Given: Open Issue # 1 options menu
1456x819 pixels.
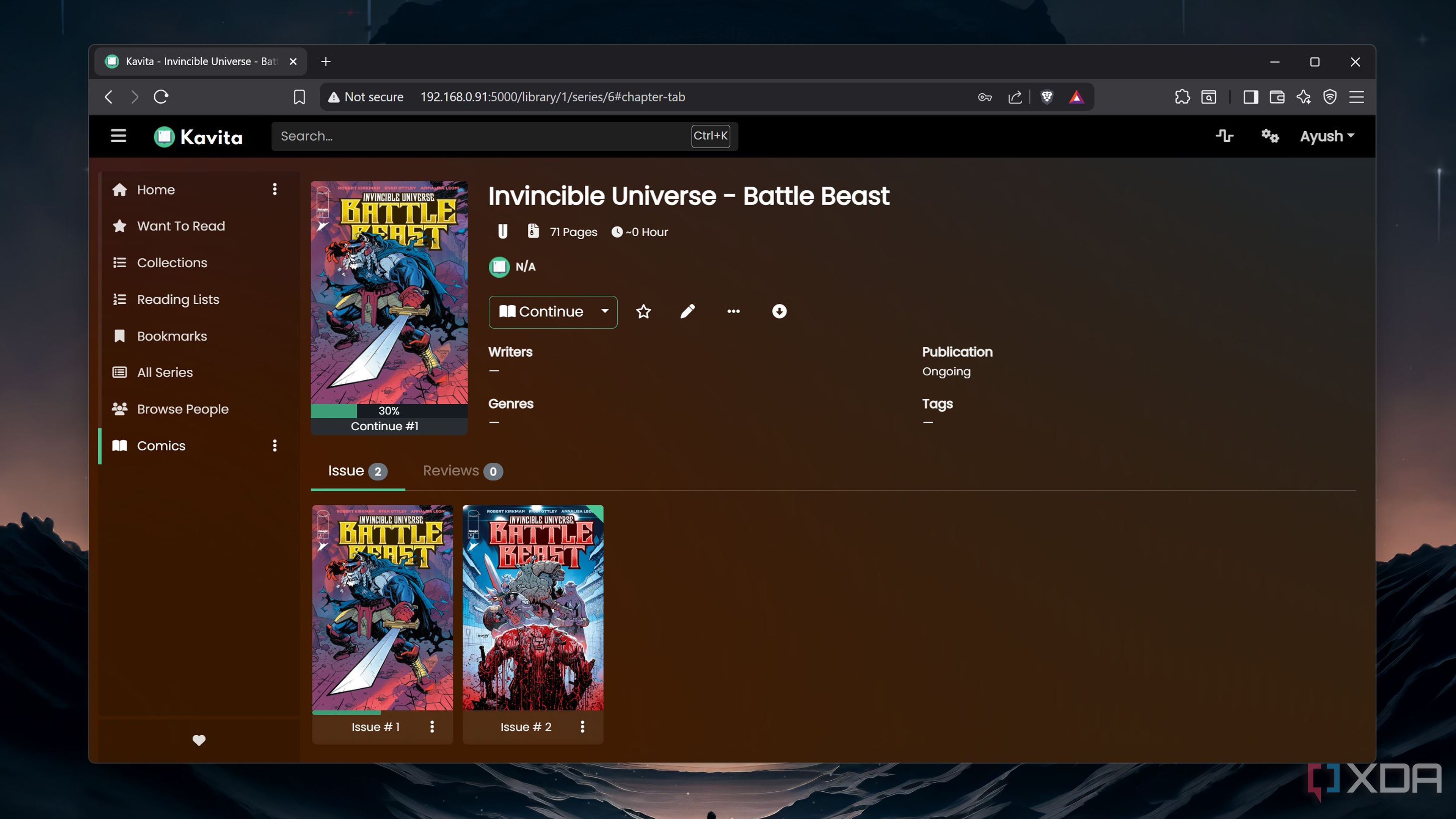Looking at the screenshot, I should pyautogui.click(x=432, y=726).
